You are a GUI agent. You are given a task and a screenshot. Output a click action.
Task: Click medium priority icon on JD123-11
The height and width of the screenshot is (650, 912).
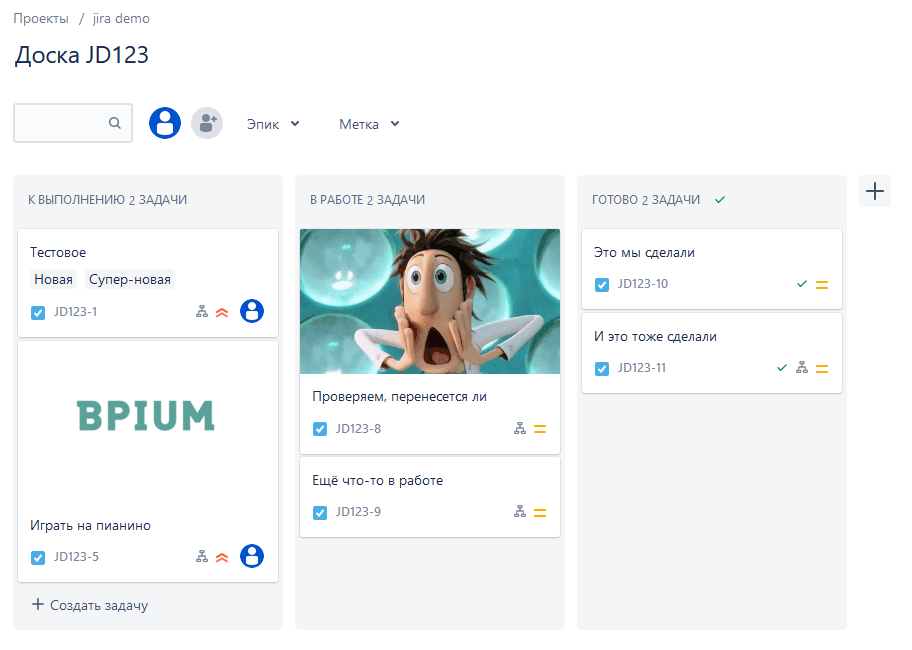coord(822,369)
